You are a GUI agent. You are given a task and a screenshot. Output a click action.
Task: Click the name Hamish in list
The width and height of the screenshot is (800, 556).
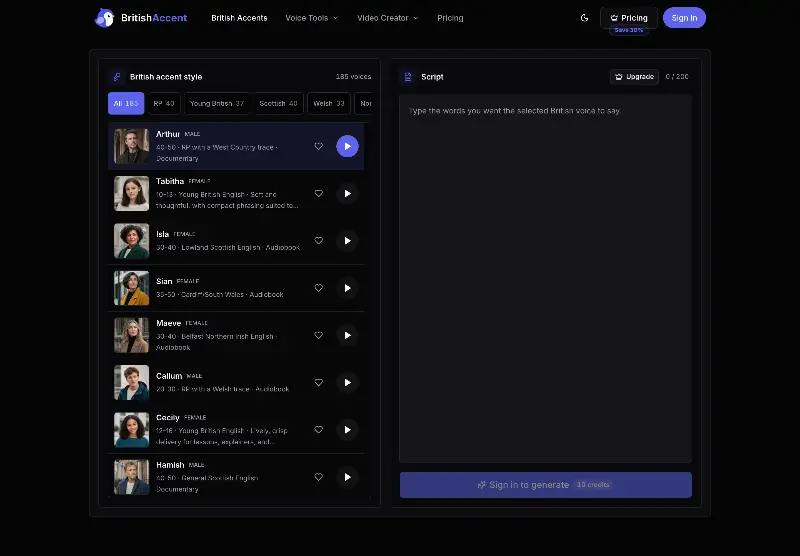tap(170, 465)
